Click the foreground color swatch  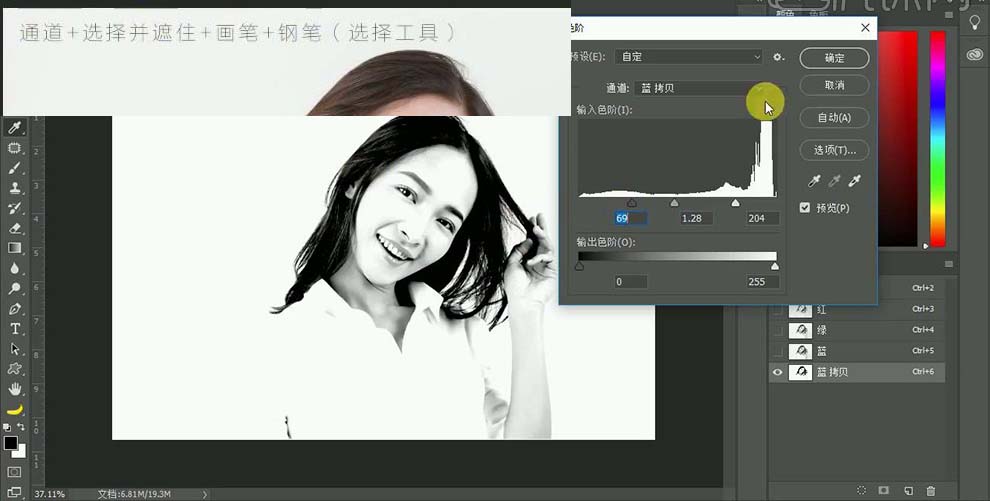tap(11, 443)
